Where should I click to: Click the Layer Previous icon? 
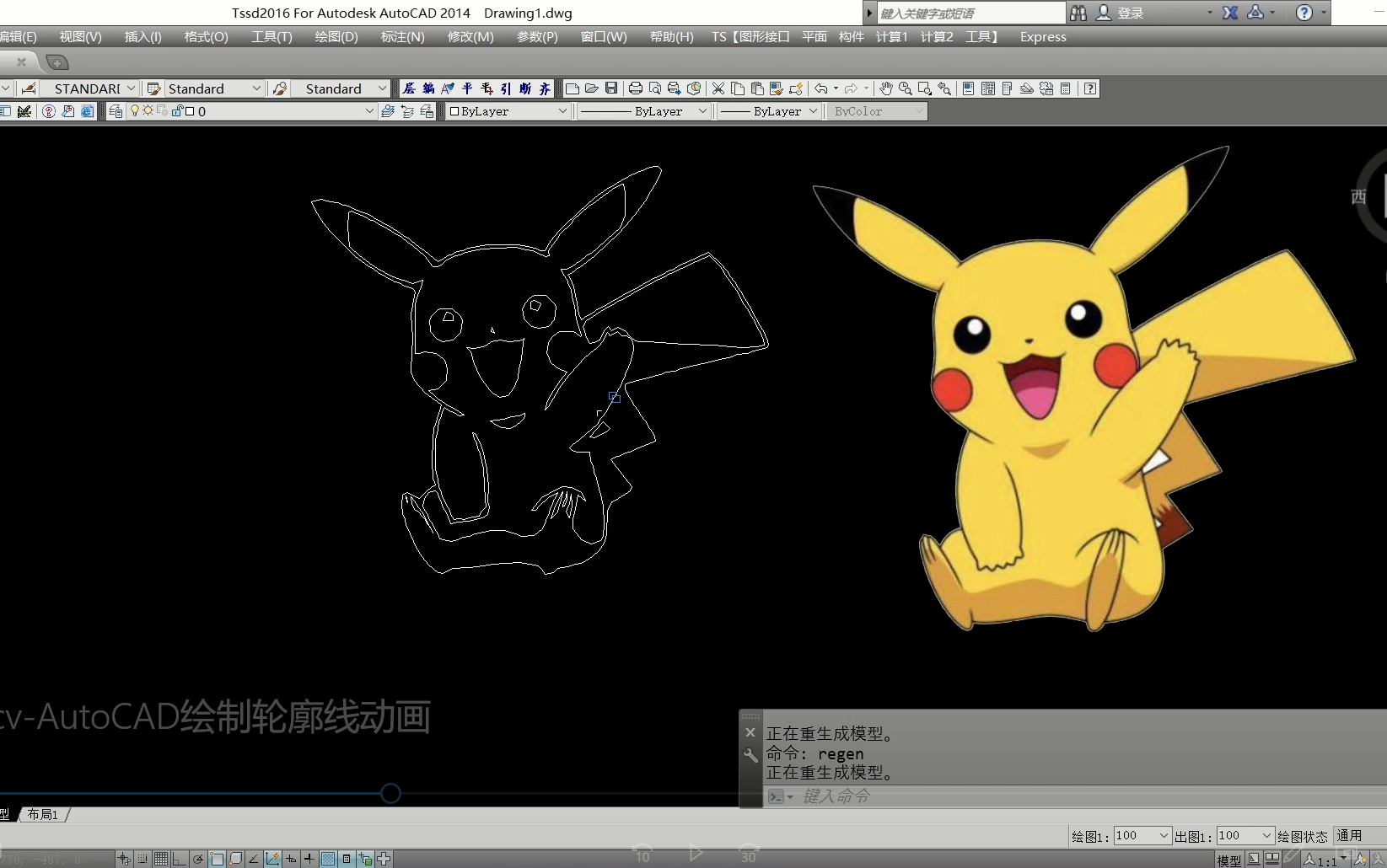click(x=407, y=111)
